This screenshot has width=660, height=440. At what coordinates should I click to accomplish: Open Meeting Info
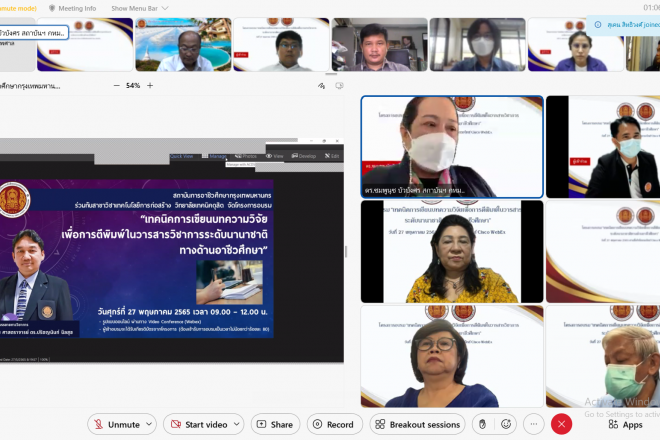[72, 8]
